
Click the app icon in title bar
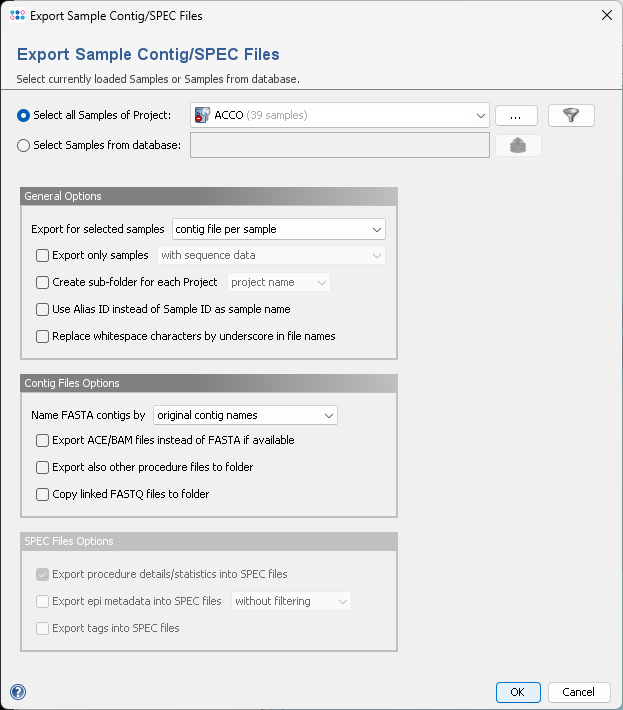[x=18, y=16]
